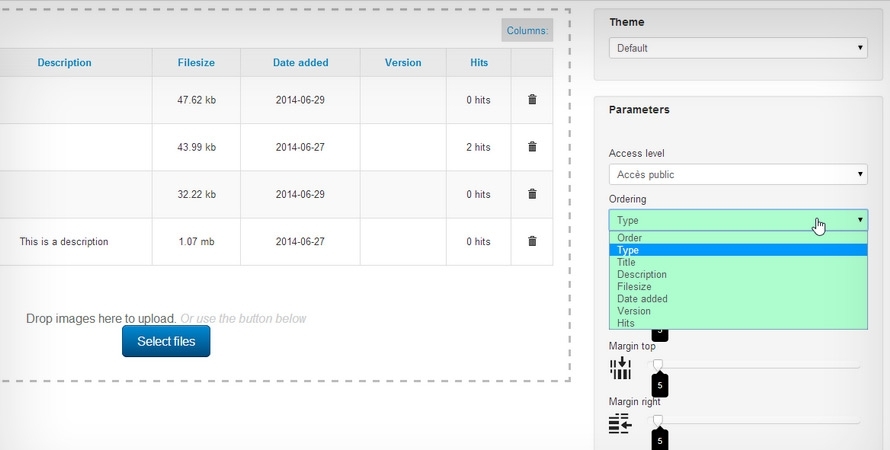Viewport: 890px width, 450px height.
Task: Click the Margin top icon
Action: click(x=620, y=368)
